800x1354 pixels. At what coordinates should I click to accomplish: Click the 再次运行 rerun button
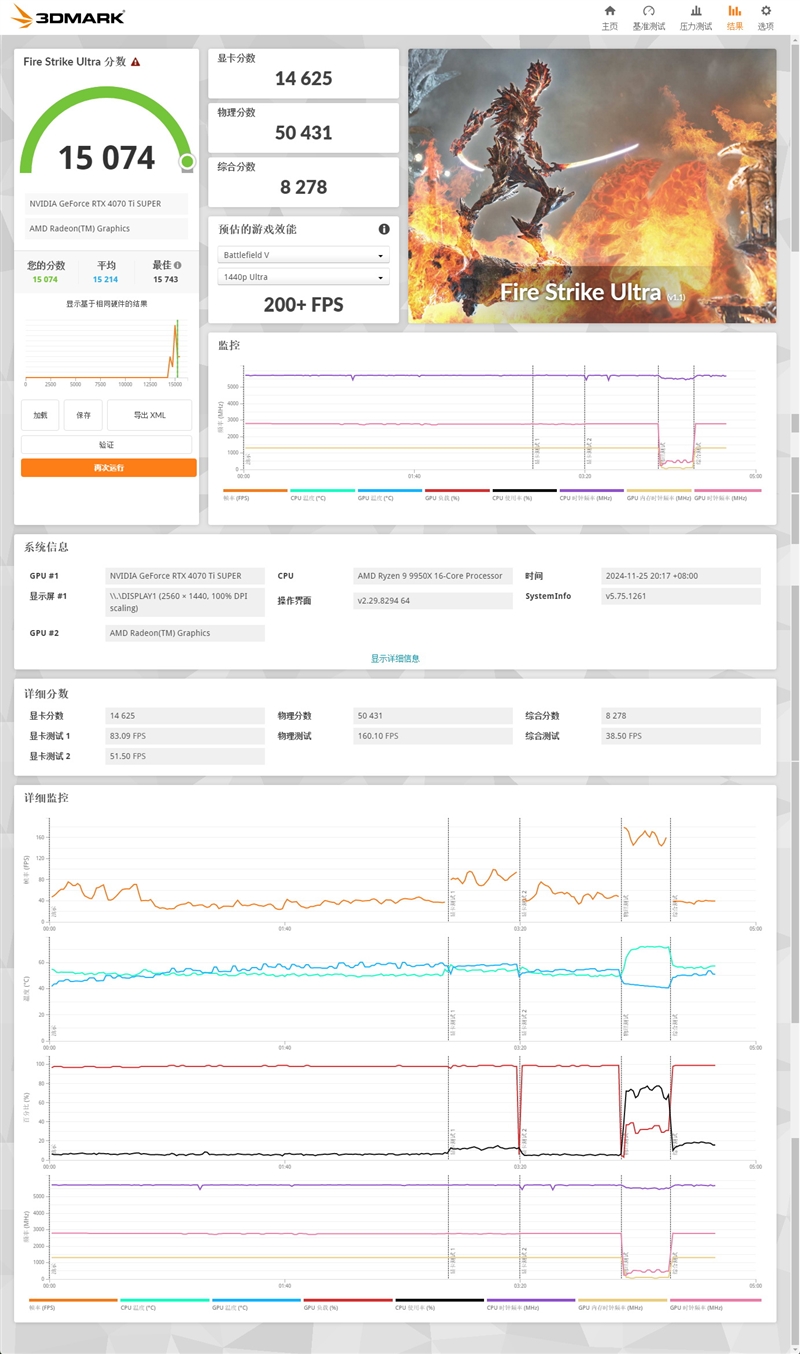click(x=109, y=466)
